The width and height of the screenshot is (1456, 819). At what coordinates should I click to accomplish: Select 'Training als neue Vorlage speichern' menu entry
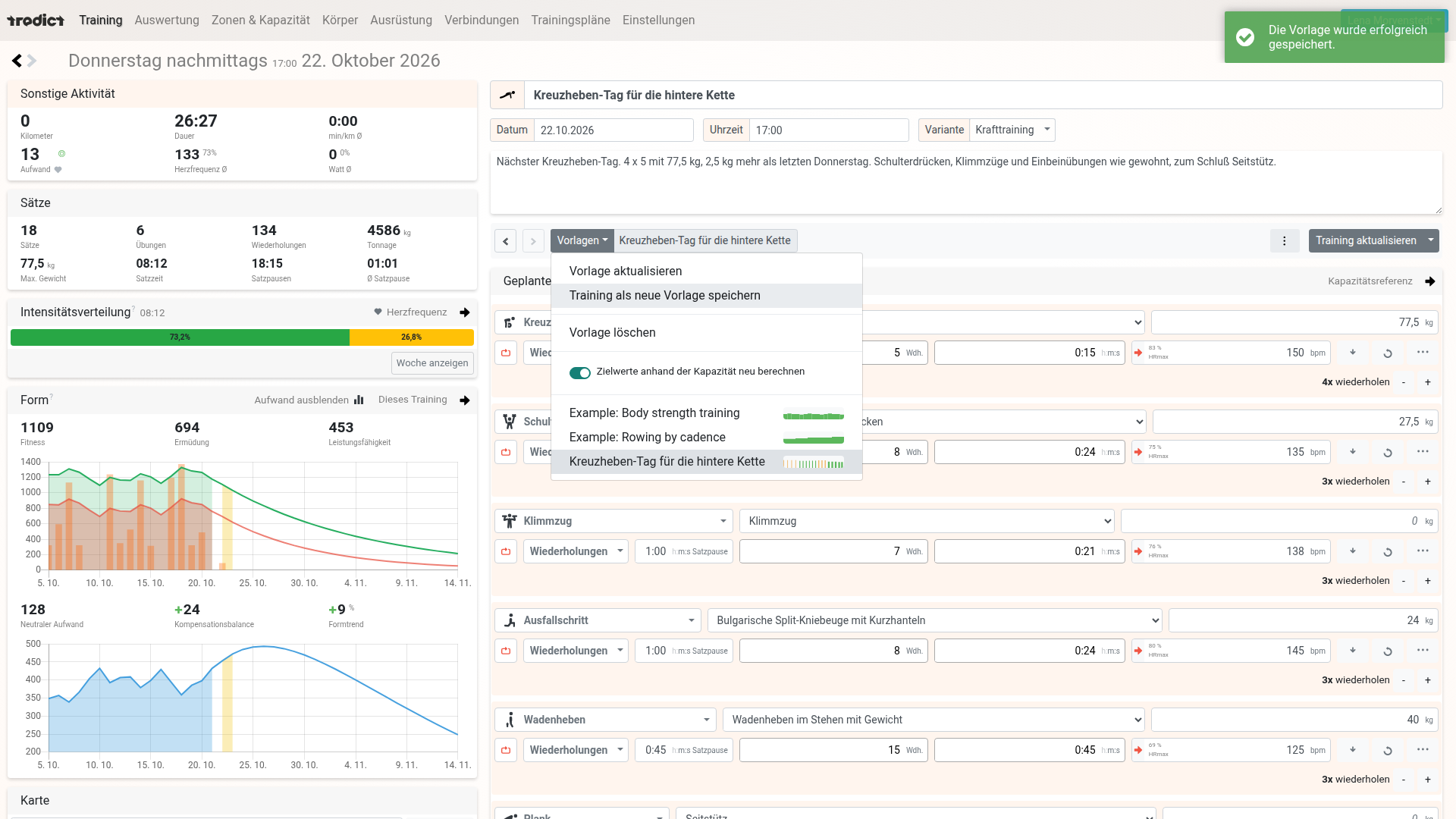[x=707, y=296]
